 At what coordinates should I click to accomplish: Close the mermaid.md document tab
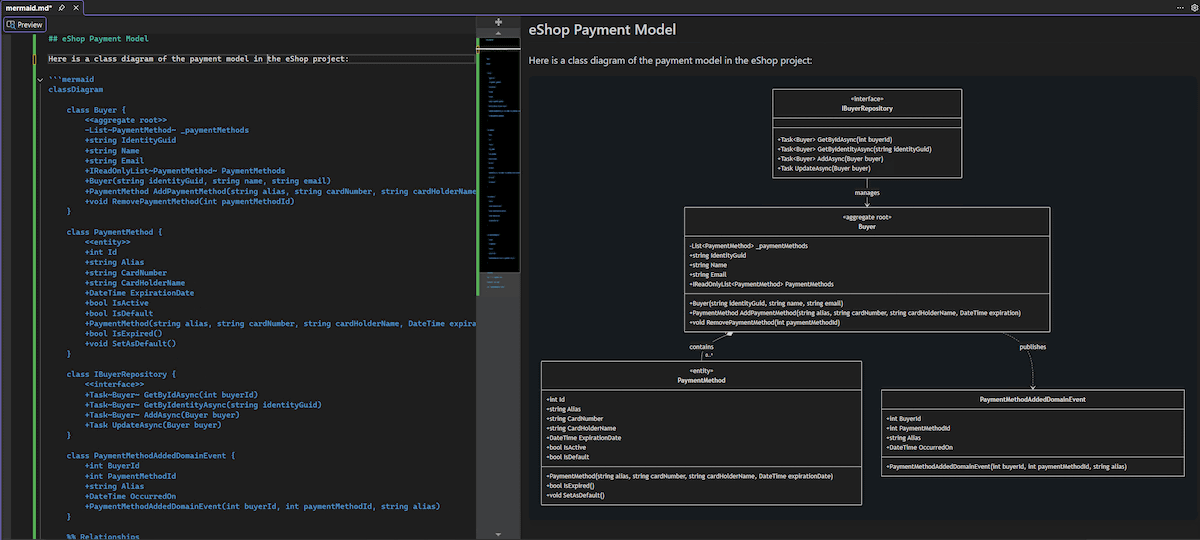pyautogui.click(x=76, y=7)
